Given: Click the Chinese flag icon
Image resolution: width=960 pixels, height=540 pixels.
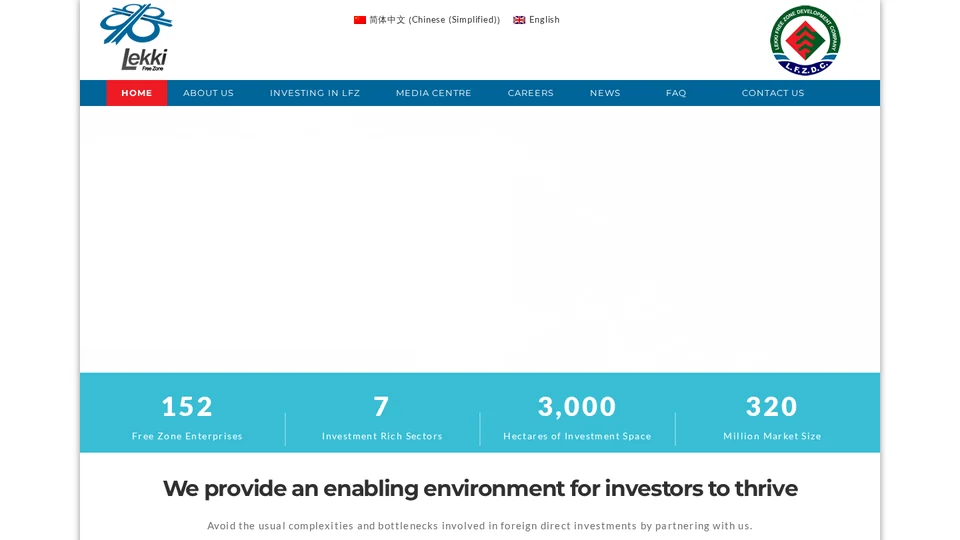Looking at the screenshot, I should point(360,20).
